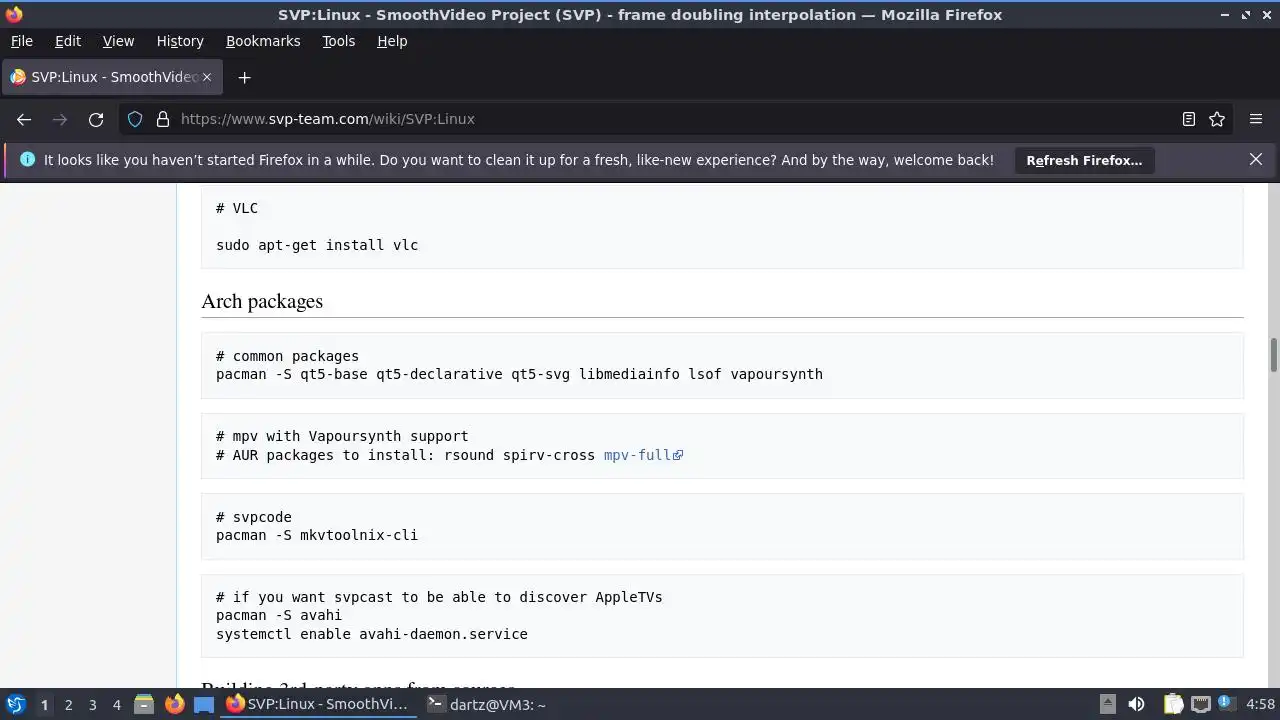Open the clipboard manager tray icon
This screenshot has height=720, width=1280.
[x=1173, y=704]
